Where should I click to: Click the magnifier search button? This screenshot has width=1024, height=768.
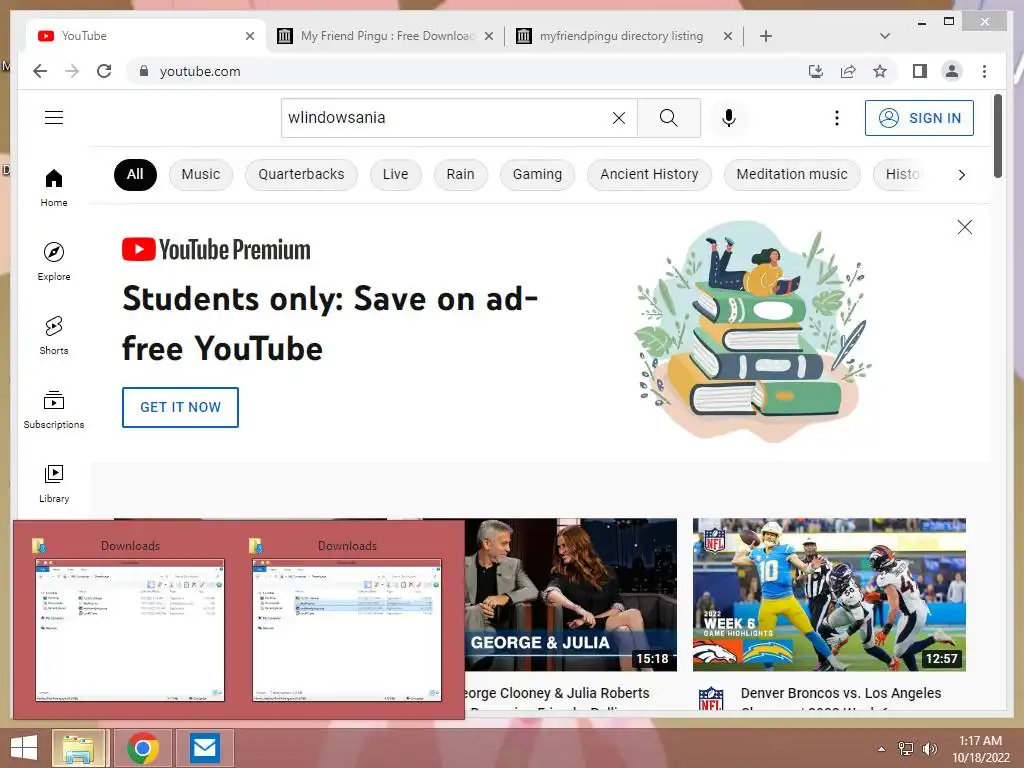(x=669, y=118)
